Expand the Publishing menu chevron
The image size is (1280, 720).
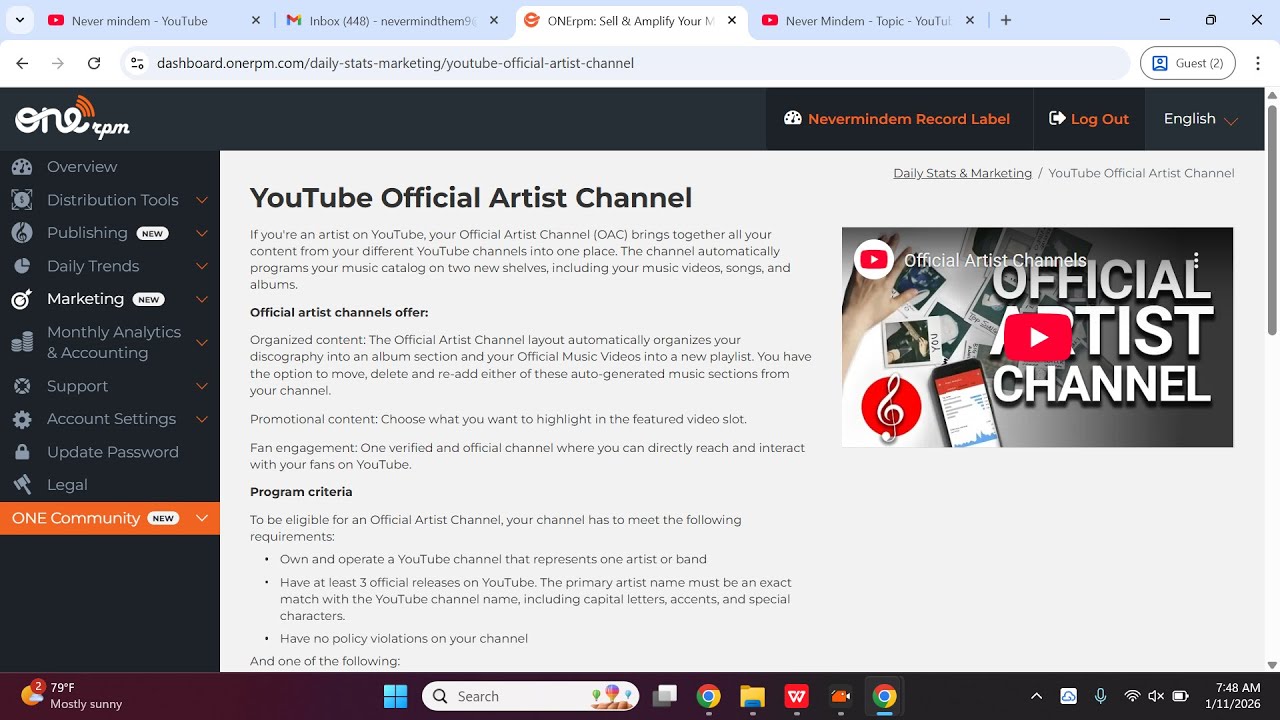[x=202, y=233]
